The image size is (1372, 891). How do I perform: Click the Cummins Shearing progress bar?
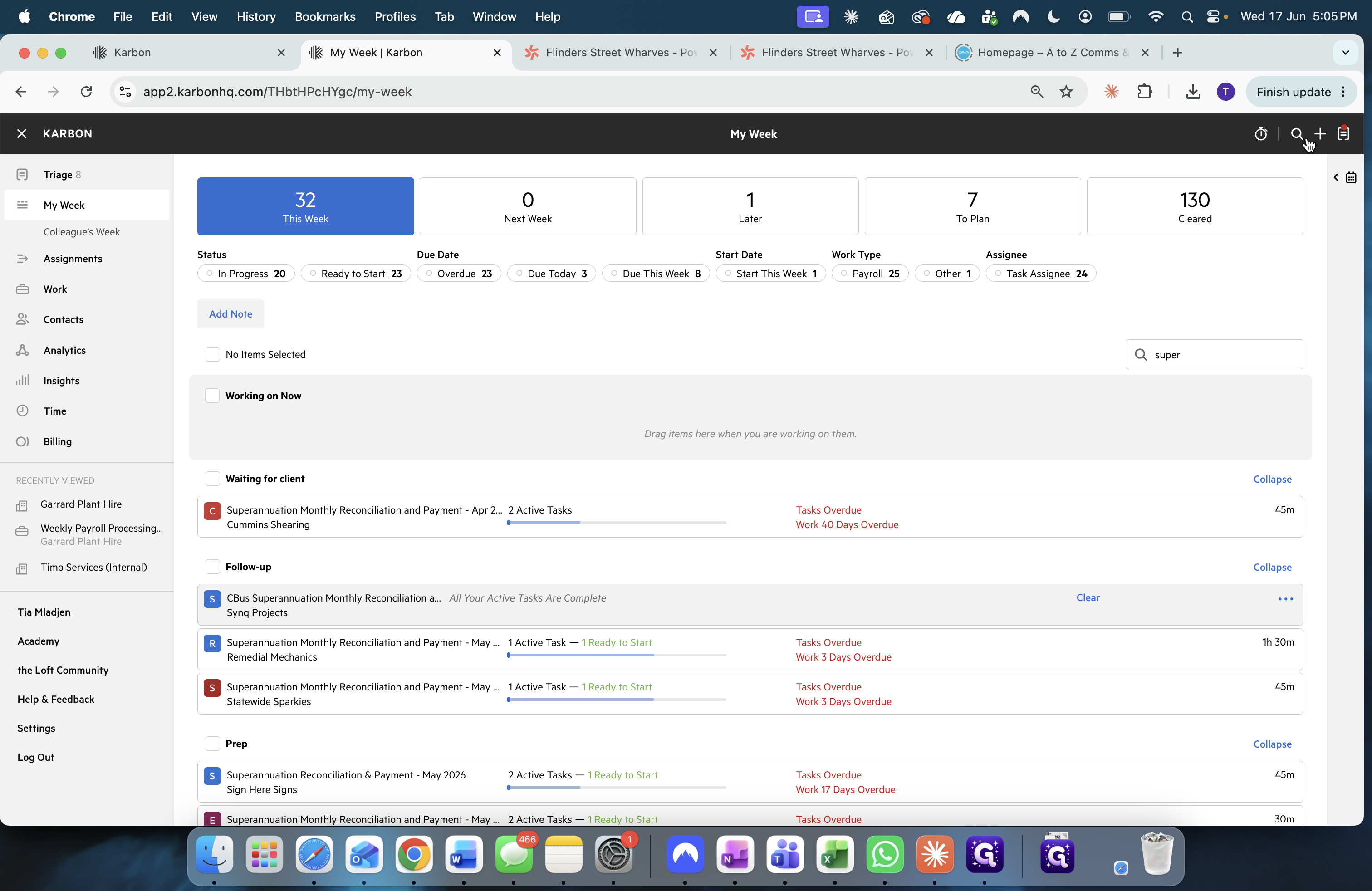click(617, 523)
